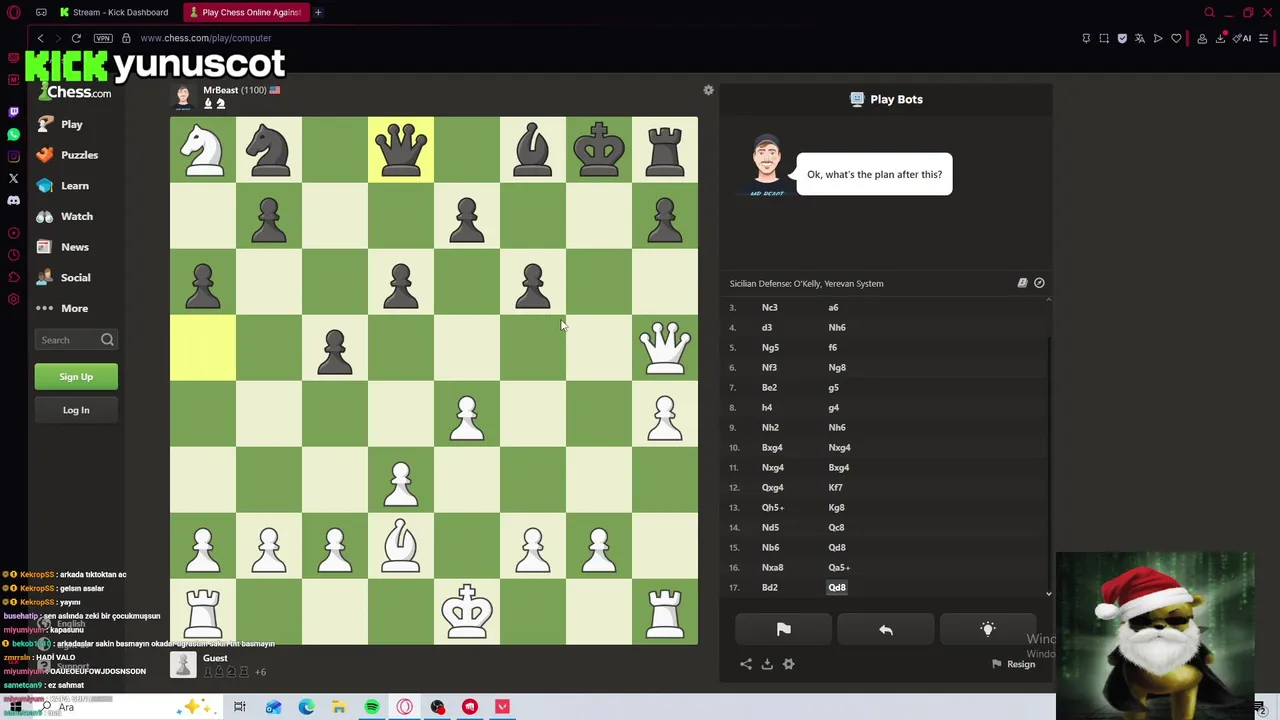The height and width of the screenshot is (720, 1280).
Task: Click the white knight on a8
Action: tap(203, 150)
